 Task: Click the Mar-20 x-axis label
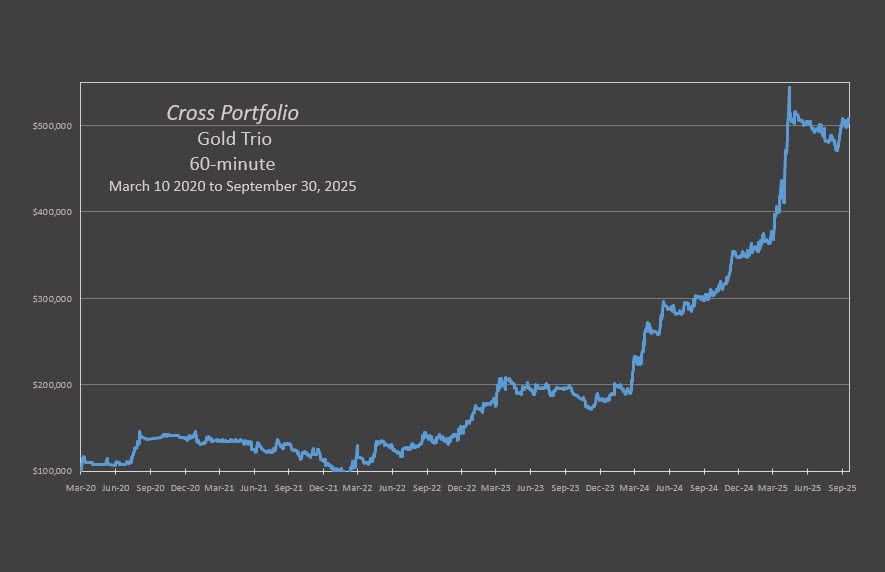click(x=80, y=489)
